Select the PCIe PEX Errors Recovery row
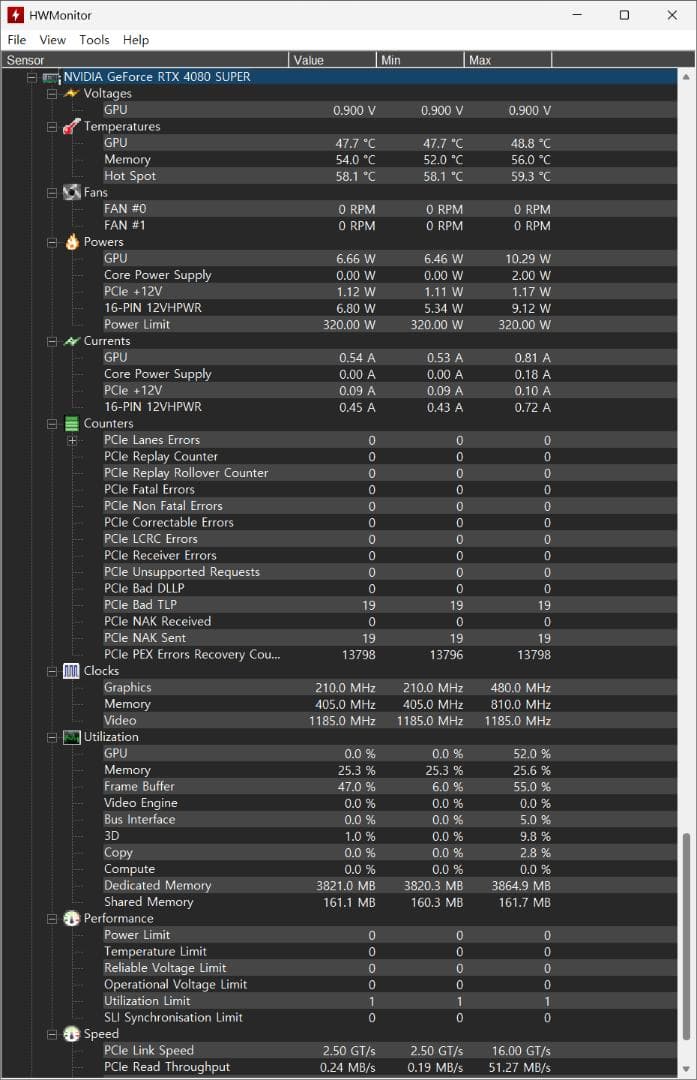This screenshot has width=697, height=1080. pyautogui.click(x=389, y=654)
